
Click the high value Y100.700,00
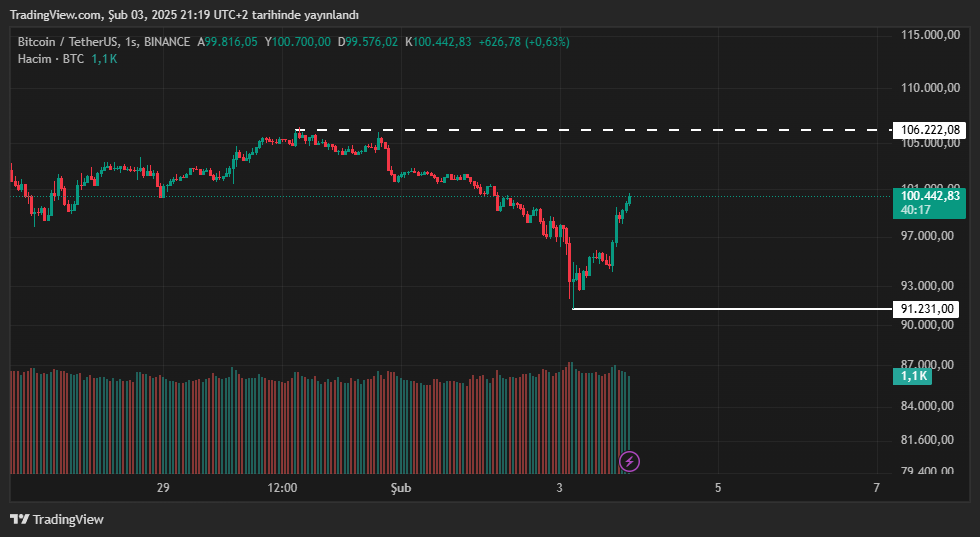point(298,42)
